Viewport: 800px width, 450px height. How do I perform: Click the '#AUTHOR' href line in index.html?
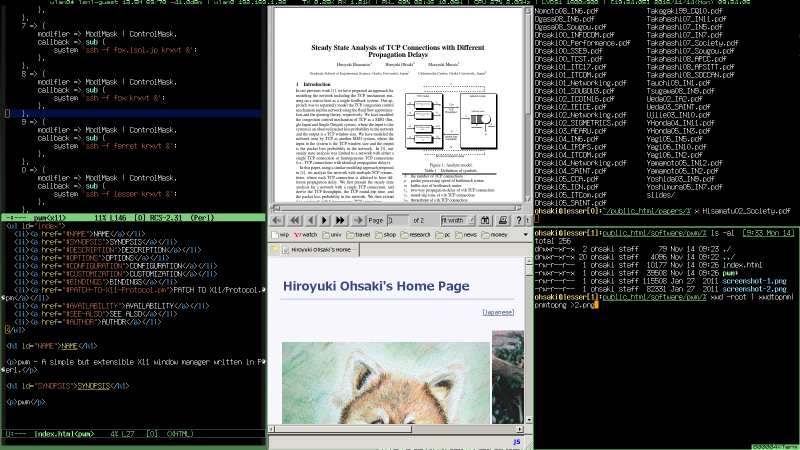(x=87, y=322)
